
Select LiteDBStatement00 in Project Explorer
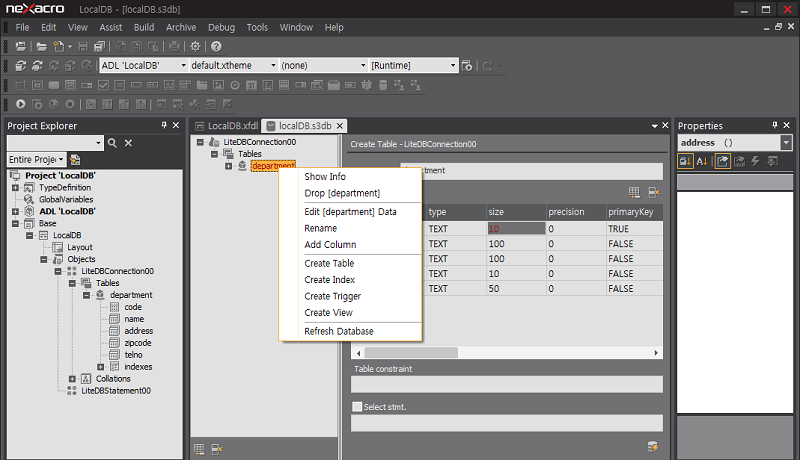(116, 391)
